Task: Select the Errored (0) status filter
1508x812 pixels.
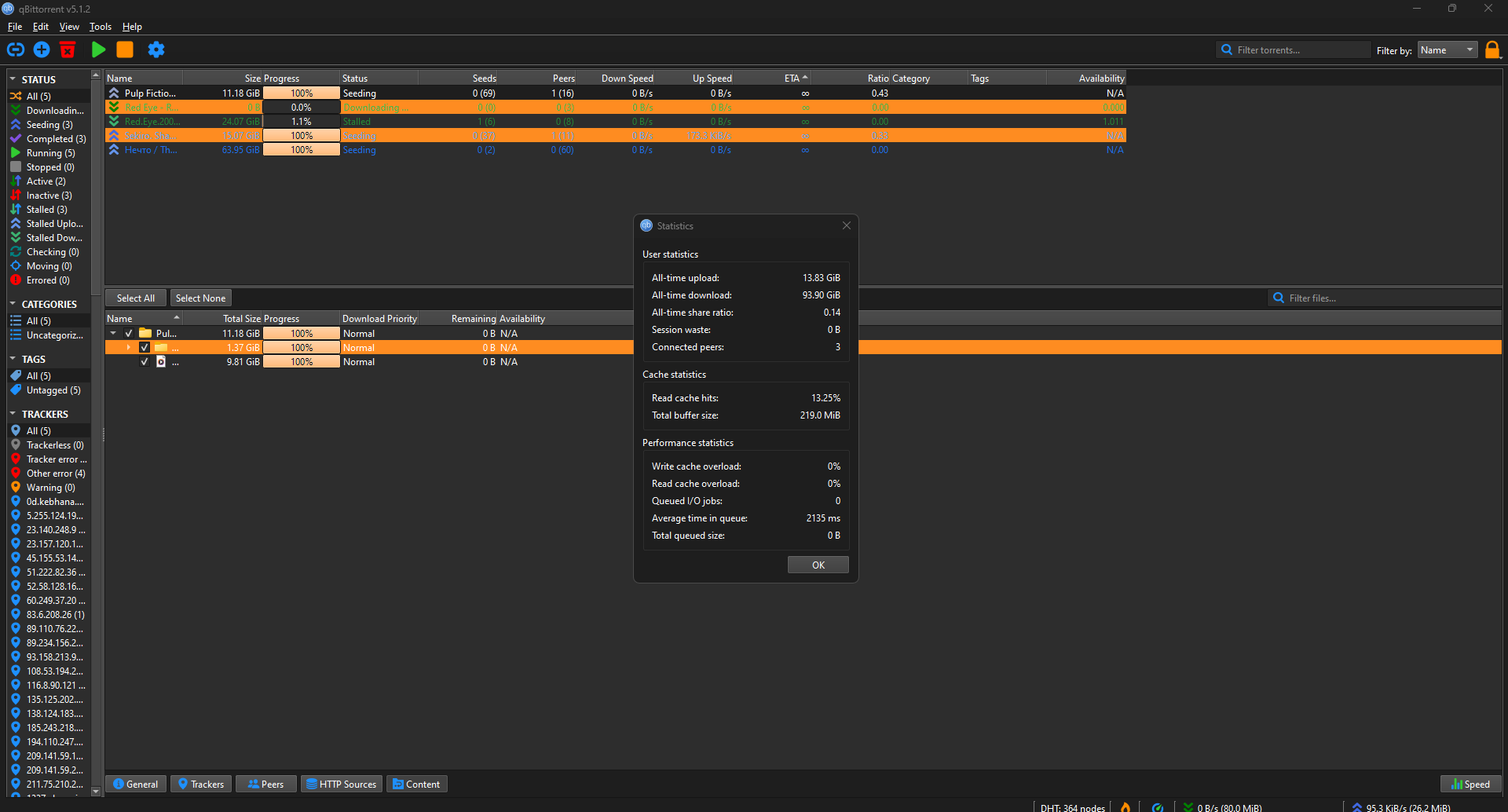Action: pos(49,280)
